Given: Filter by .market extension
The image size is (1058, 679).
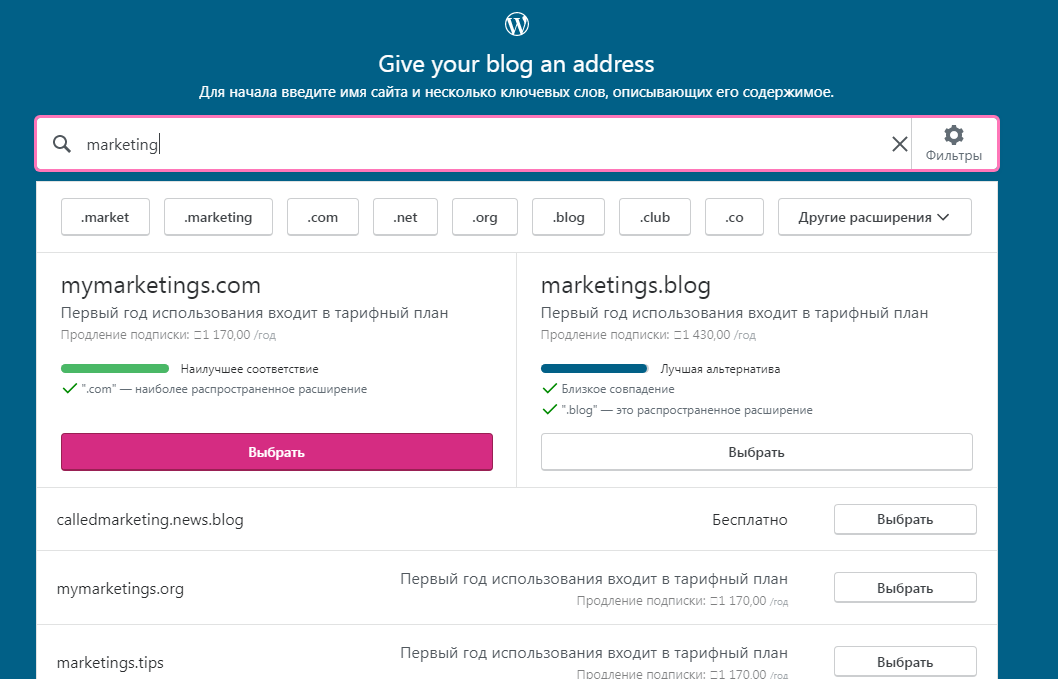Looking at the screenshot, I should [x=105, y=217].
